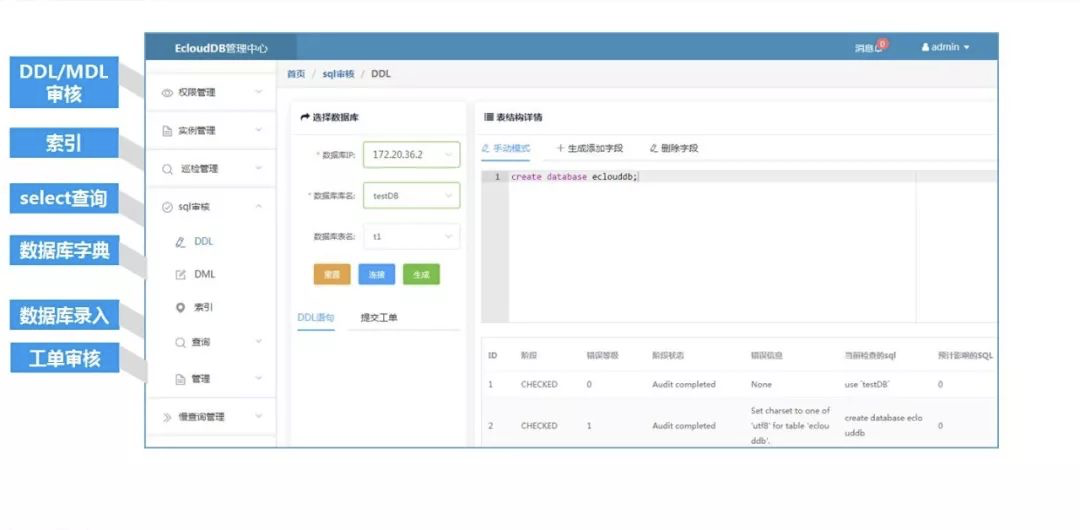
Task: Click the check-circle icon beside sql审核
Action: coord(167,207)
